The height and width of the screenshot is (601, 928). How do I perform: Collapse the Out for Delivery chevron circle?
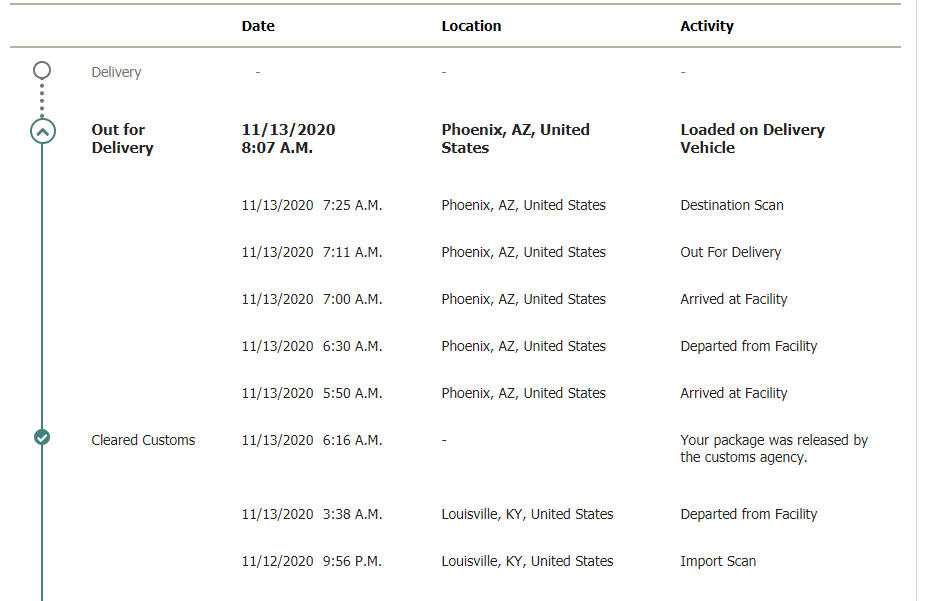pyautogui.click(x=43, y=131)
